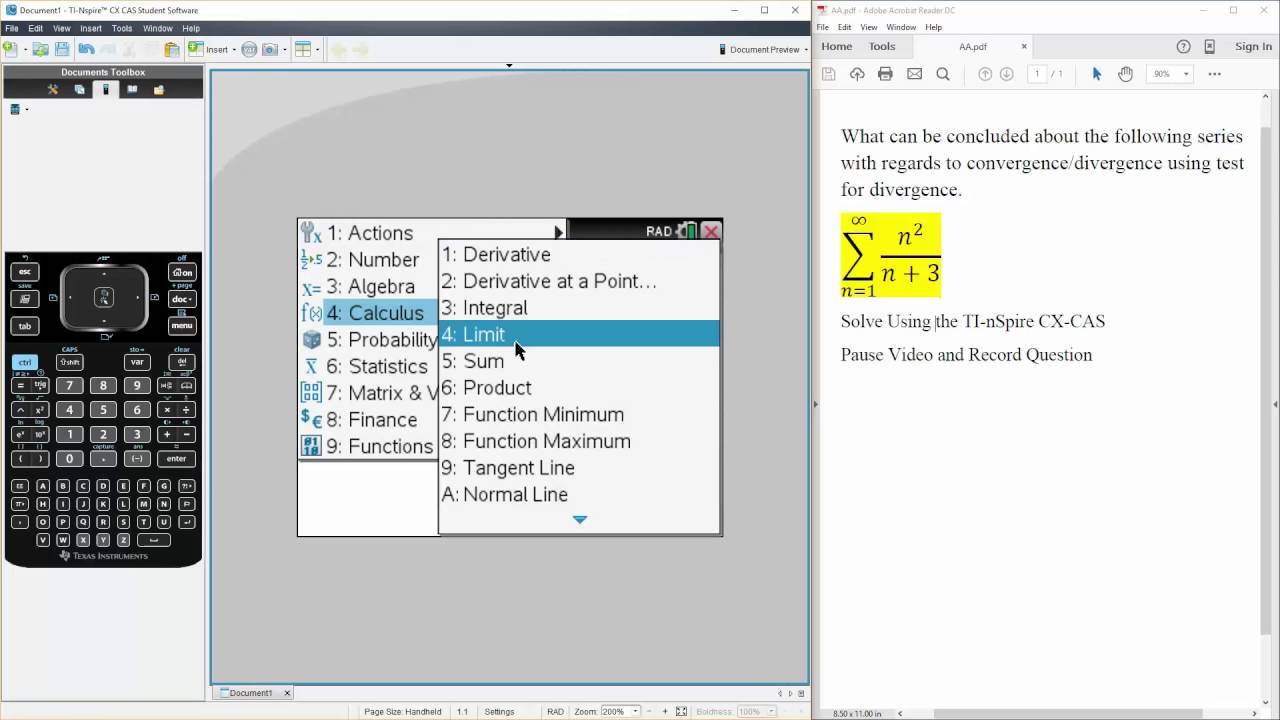
Task: Click the enter key on calculator keypad
Action: click(176, 459)
